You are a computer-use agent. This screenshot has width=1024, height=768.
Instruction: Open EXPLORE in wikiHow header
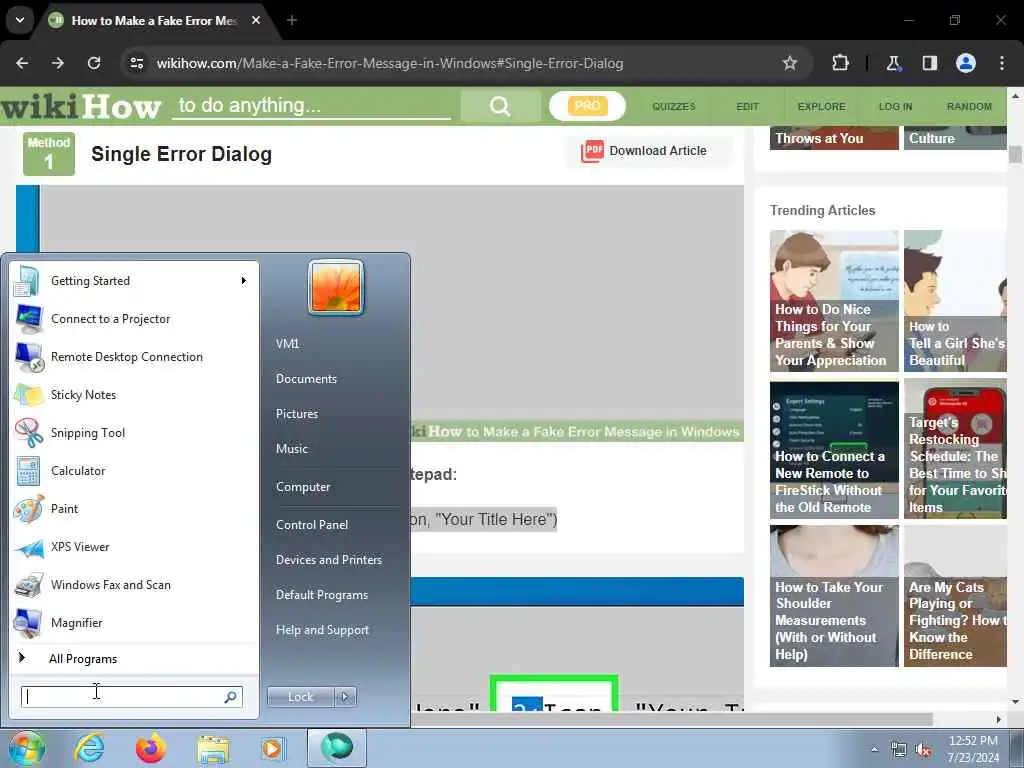point(821,106)
